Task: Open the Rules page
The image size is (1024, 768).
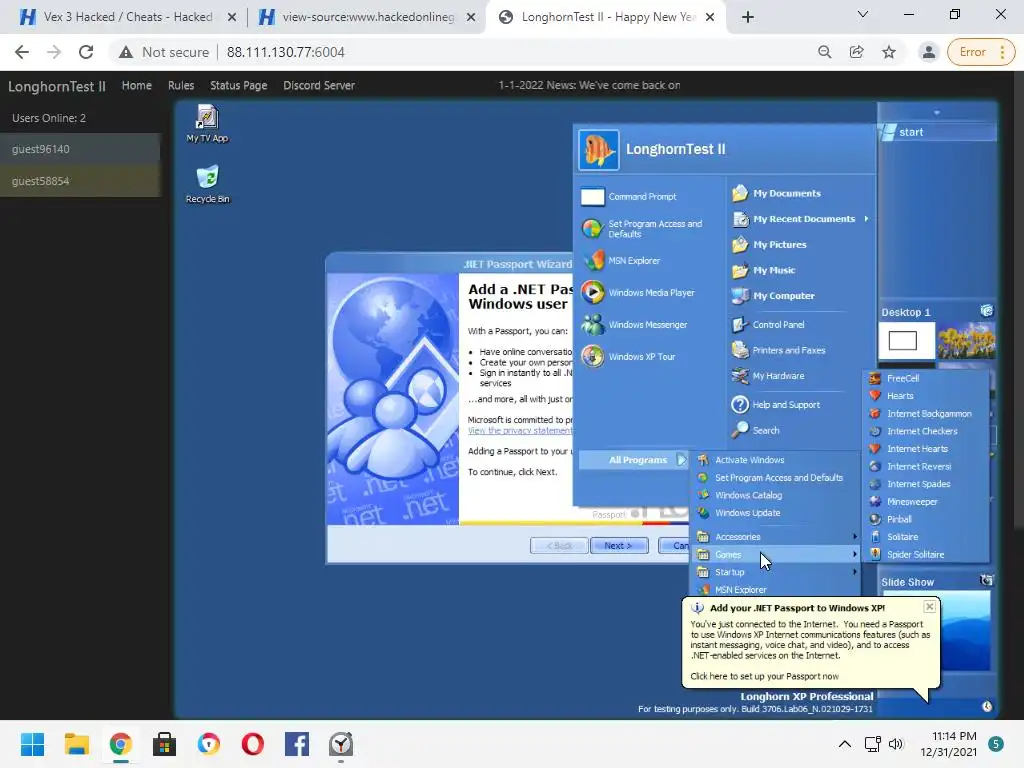Action: [x=181, y=86]
